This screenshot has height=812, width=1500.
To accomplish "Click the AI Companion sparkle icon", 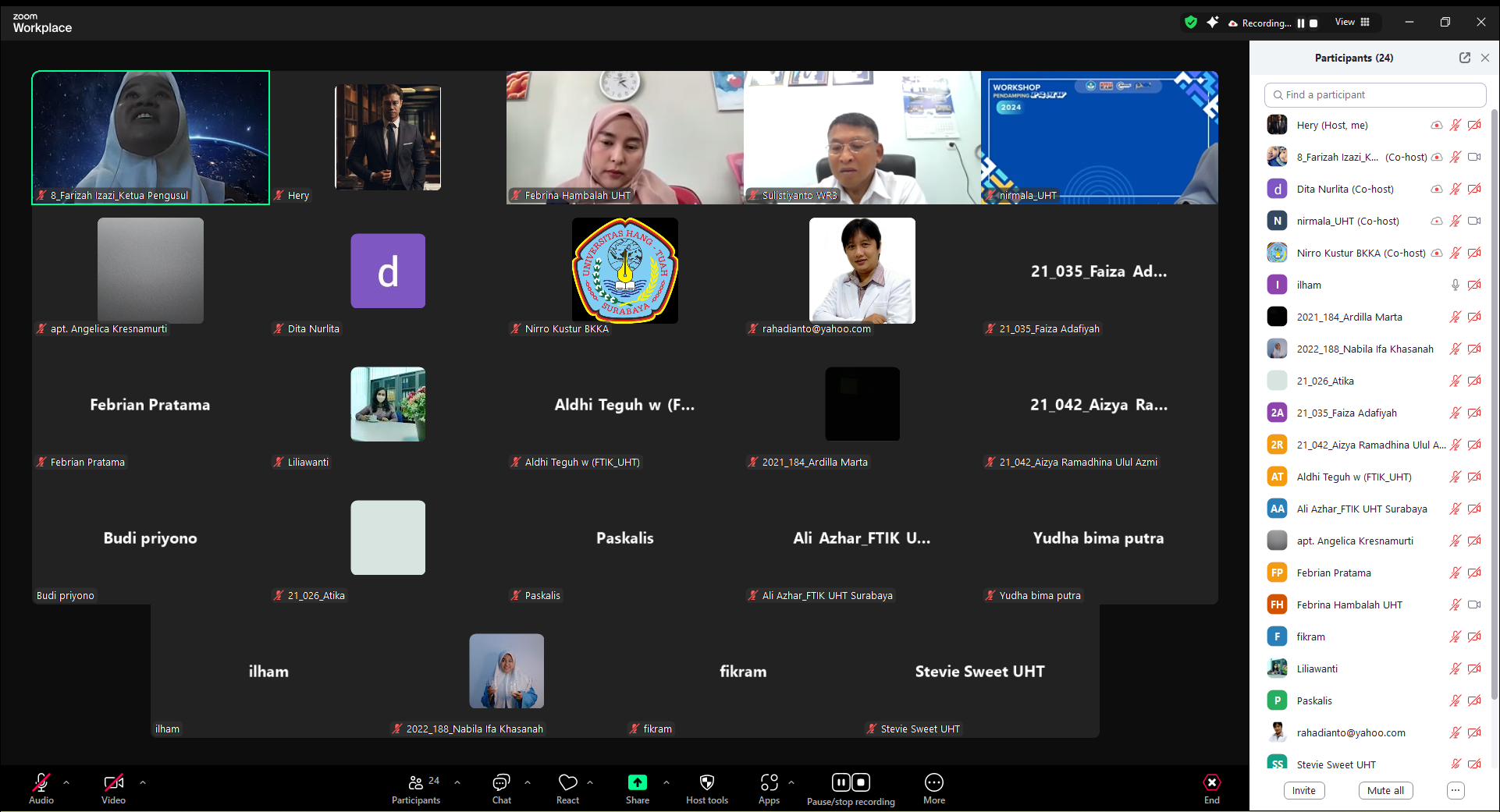I will (x=1212, y=23).
